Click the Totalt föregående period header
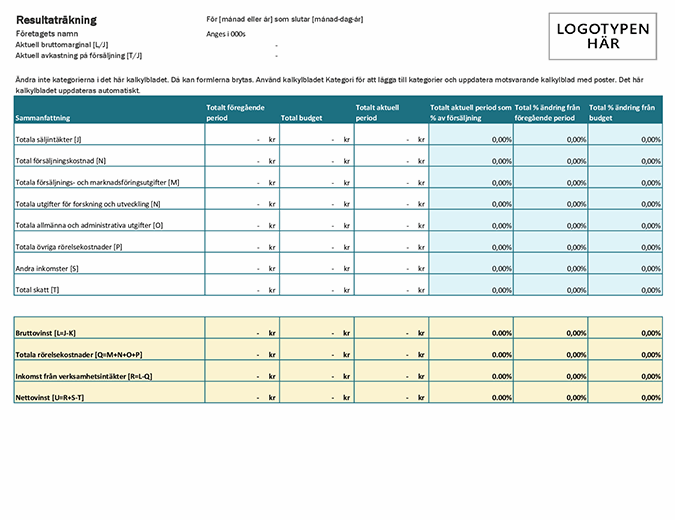This screenshot has width=675, height=520. 238,111
